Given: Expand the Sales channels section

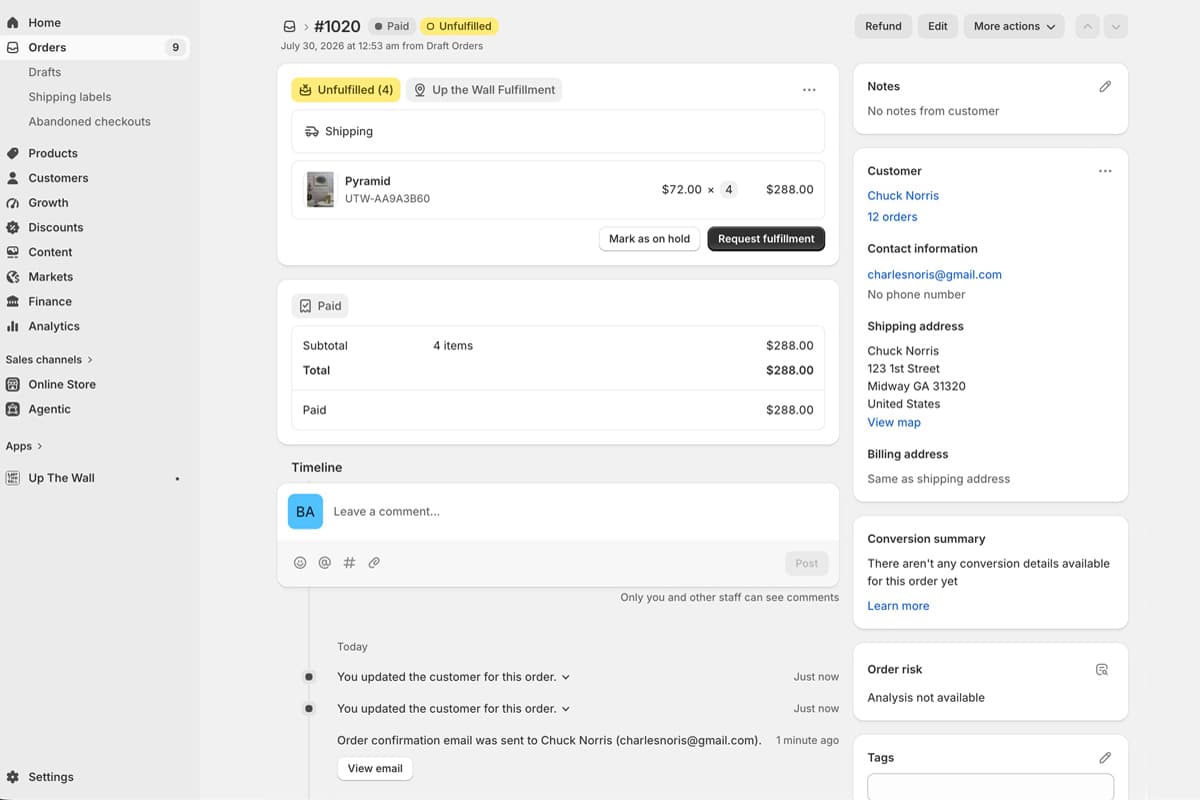Looking at the screenshot, I should [x=49, y=359].
